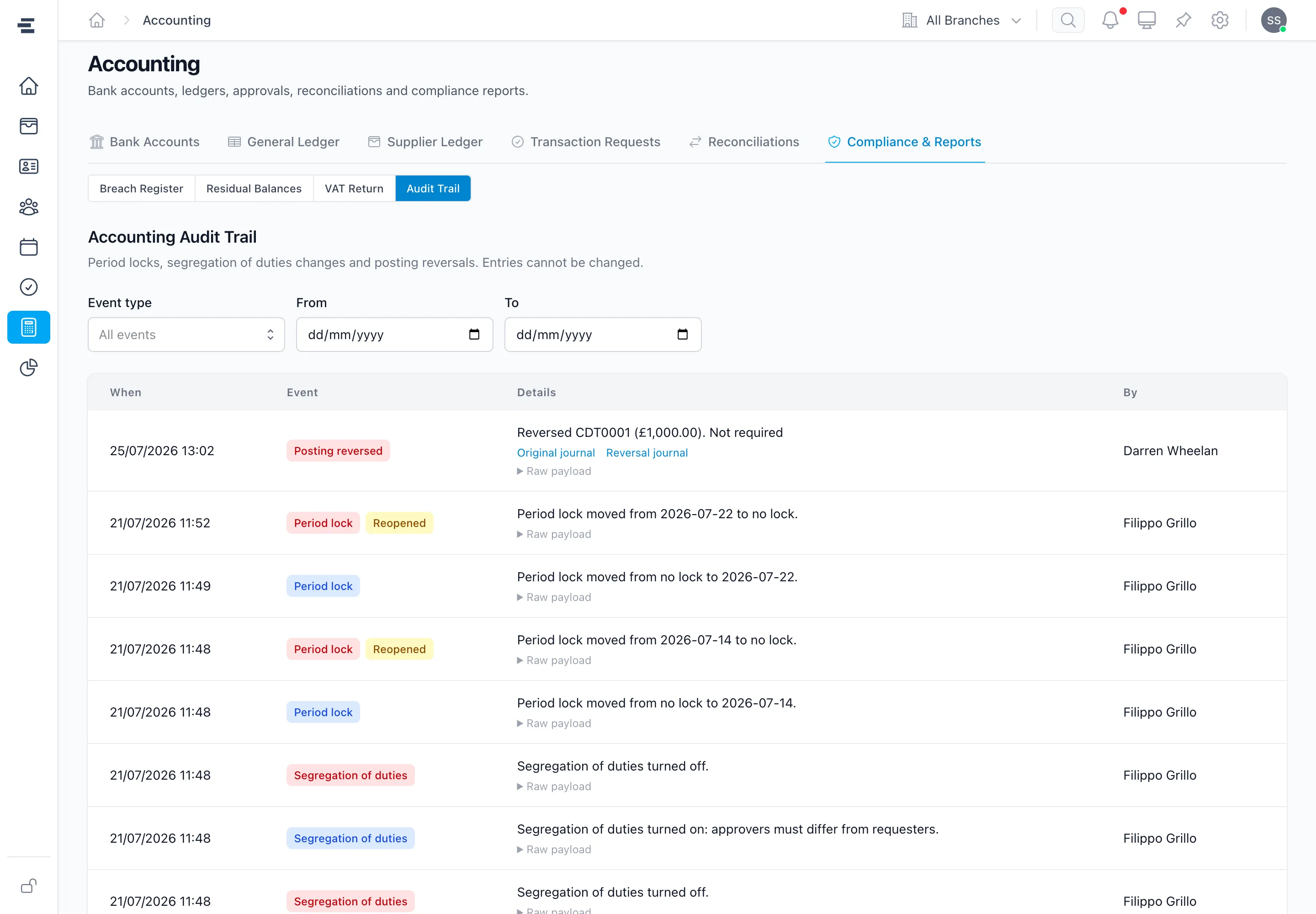Open the calculator accounting sidebar icon
Screen dimensions: 1316x914
(29, 327)
